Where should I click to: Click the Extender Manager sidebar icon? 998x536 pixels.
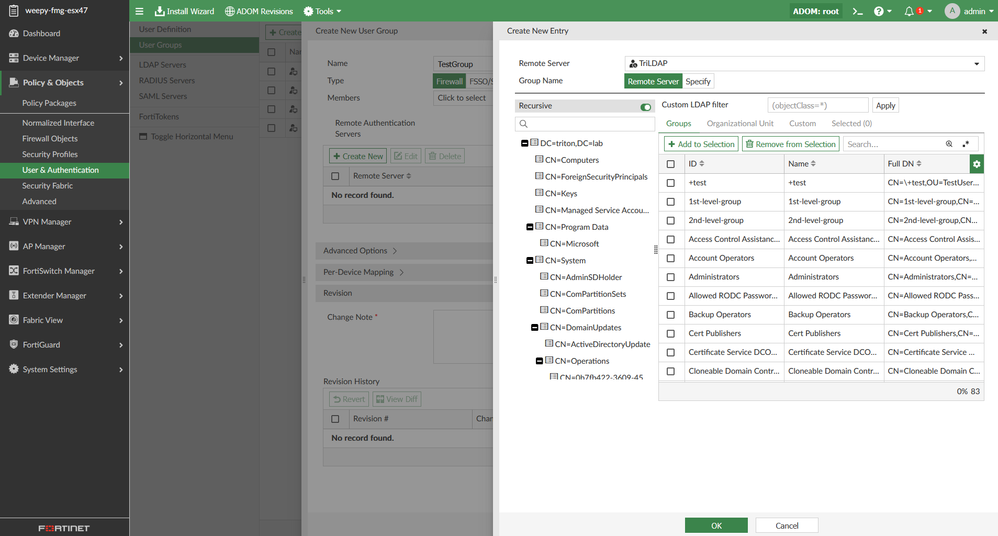click(x=13, y=295)
